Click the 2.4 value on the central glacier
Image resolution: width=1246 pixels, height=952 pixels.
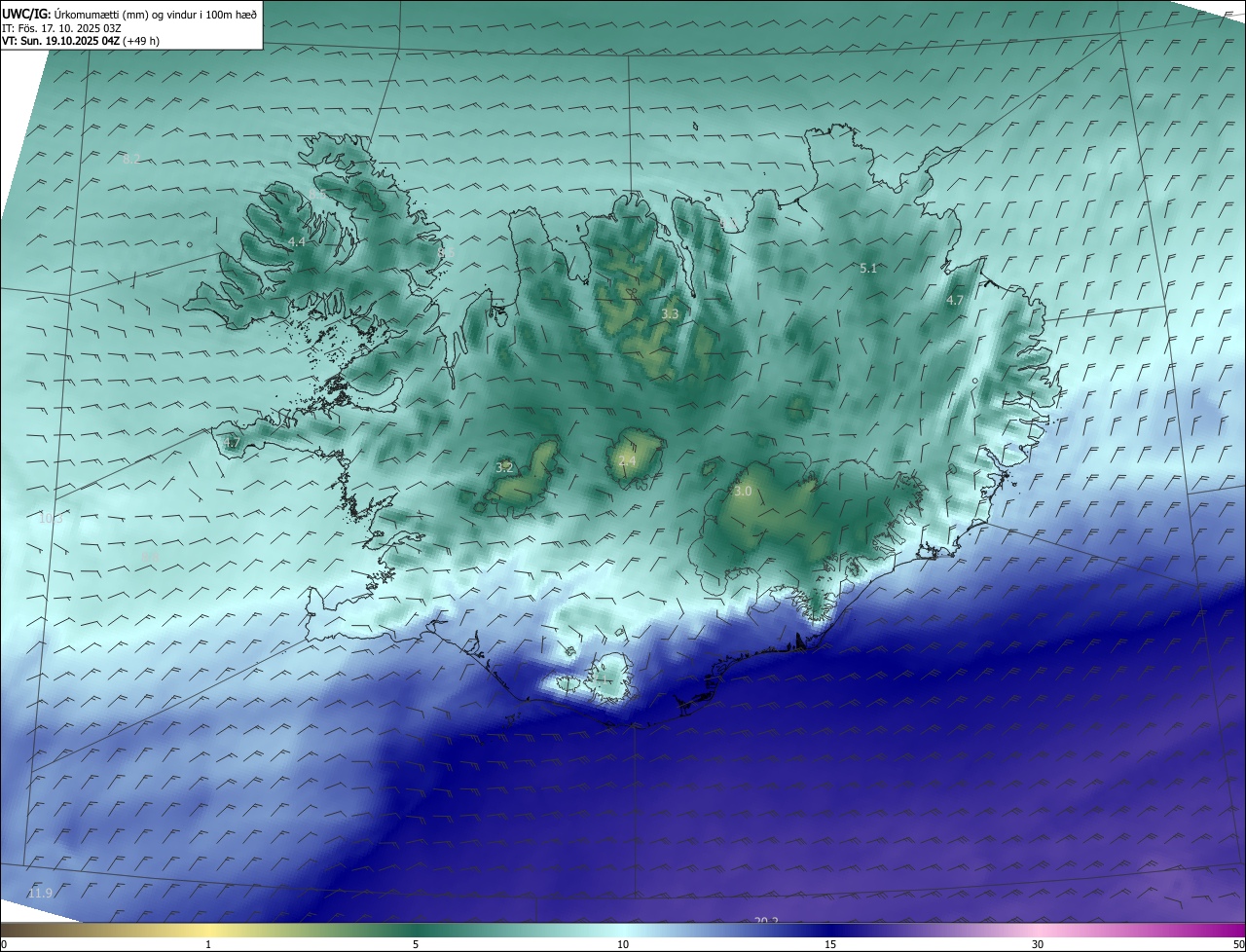[x=627, y=460]
